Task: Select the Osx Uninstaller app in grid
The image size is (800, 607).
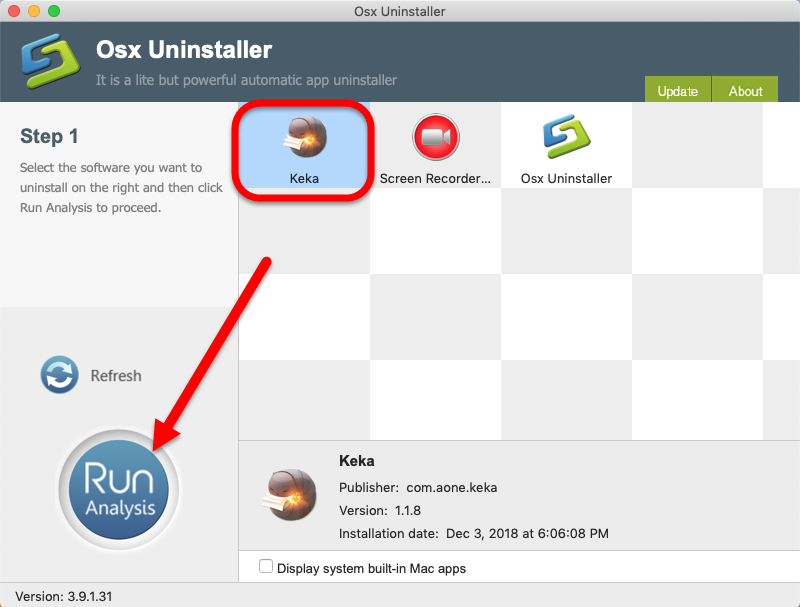Action: tap(566, 137)
